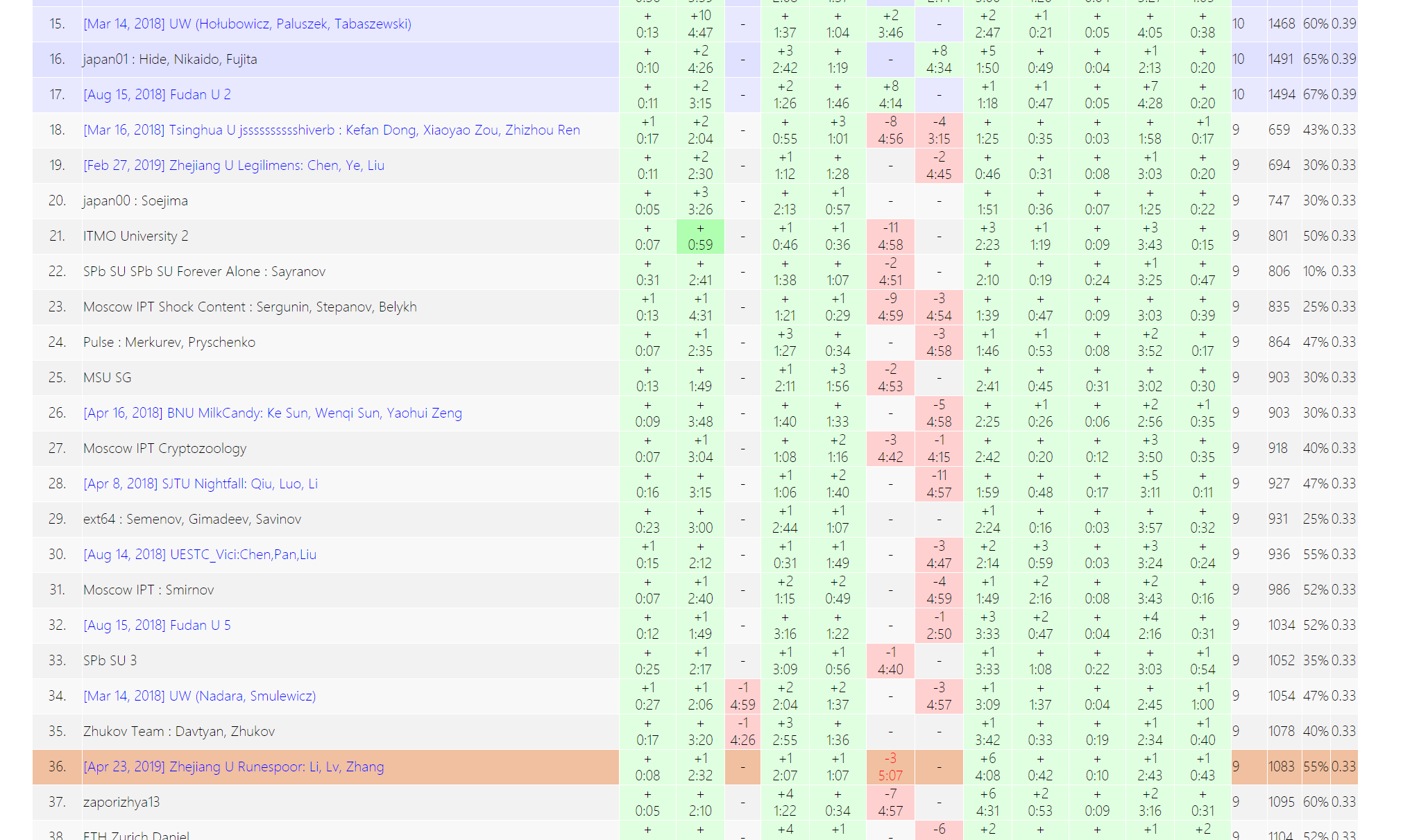The height and width of the screenshot is (840, 1428).
Task: Click penalty 1083 in Runespoor row
Action: click(1281, 767)
